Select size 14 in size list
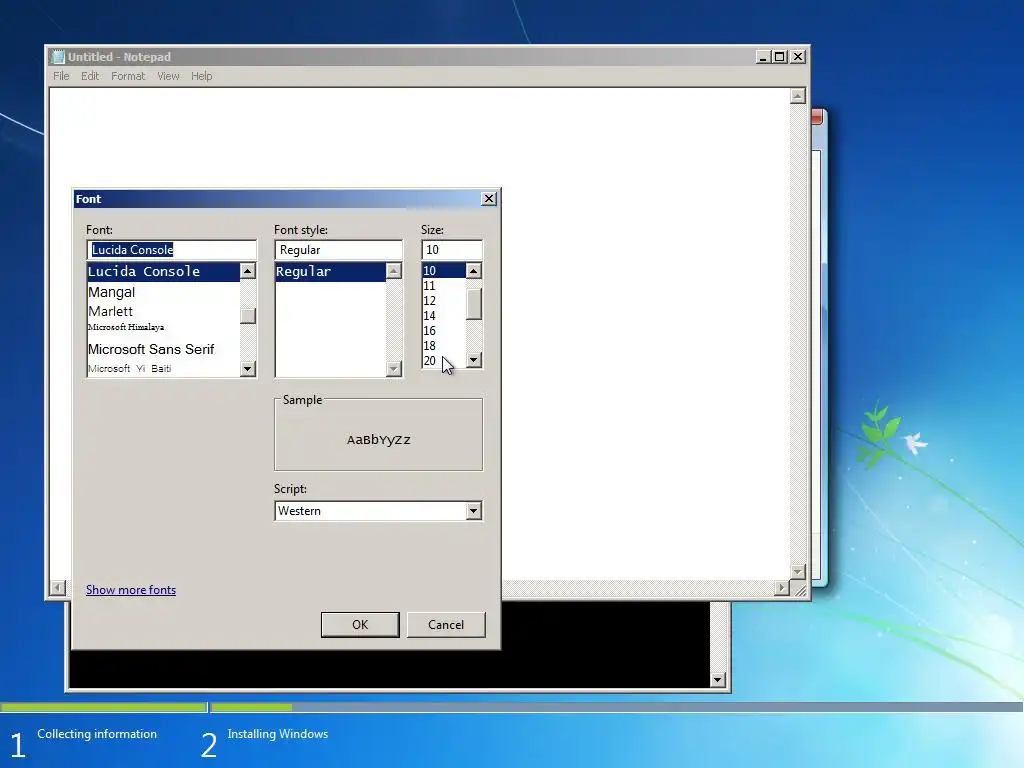The image size is (1024, 768). pos(443,315)
